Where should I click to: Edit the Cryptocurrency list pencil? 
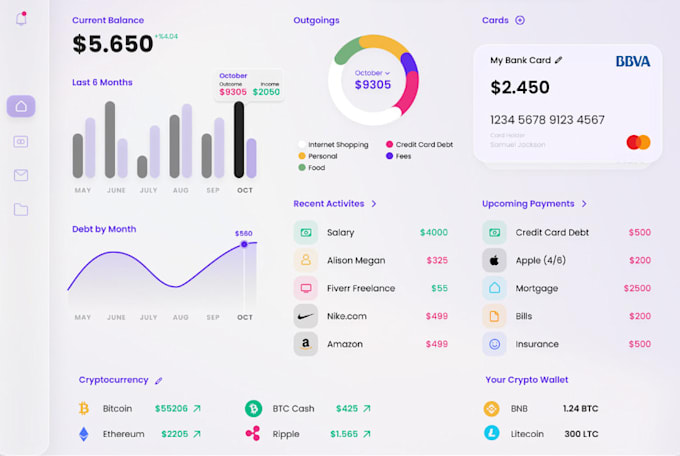159,381
